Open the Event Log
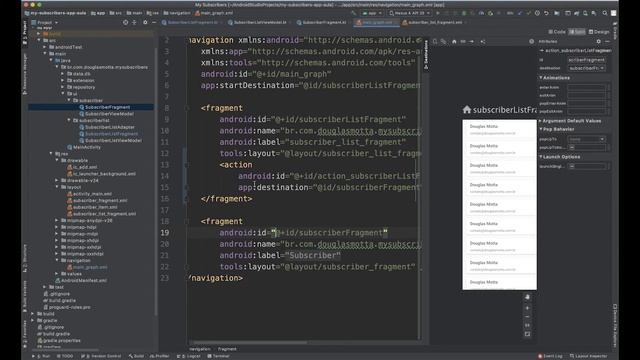This screenshot has height=360, width=640. (x=550, y=356)
